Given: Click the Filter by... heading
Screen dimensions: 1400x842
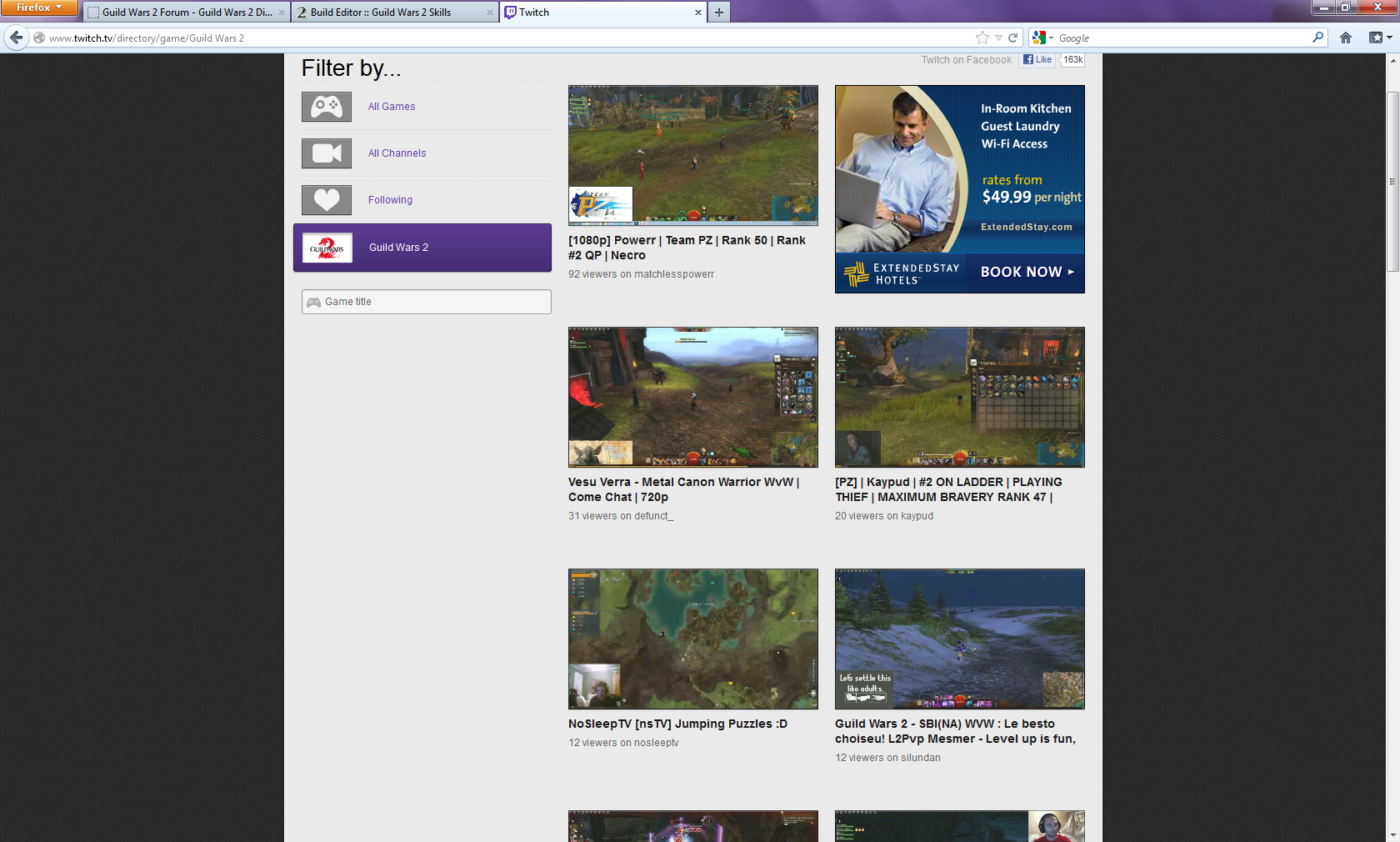Looking at the screenshot, I should [x=351, y=68].
